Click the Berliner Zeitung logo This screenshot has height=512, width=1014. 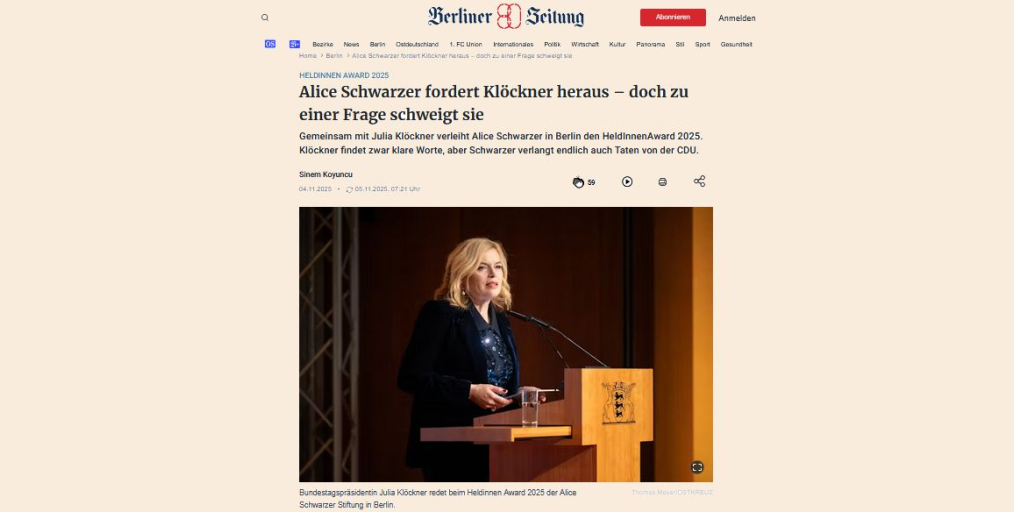[506, 16]
